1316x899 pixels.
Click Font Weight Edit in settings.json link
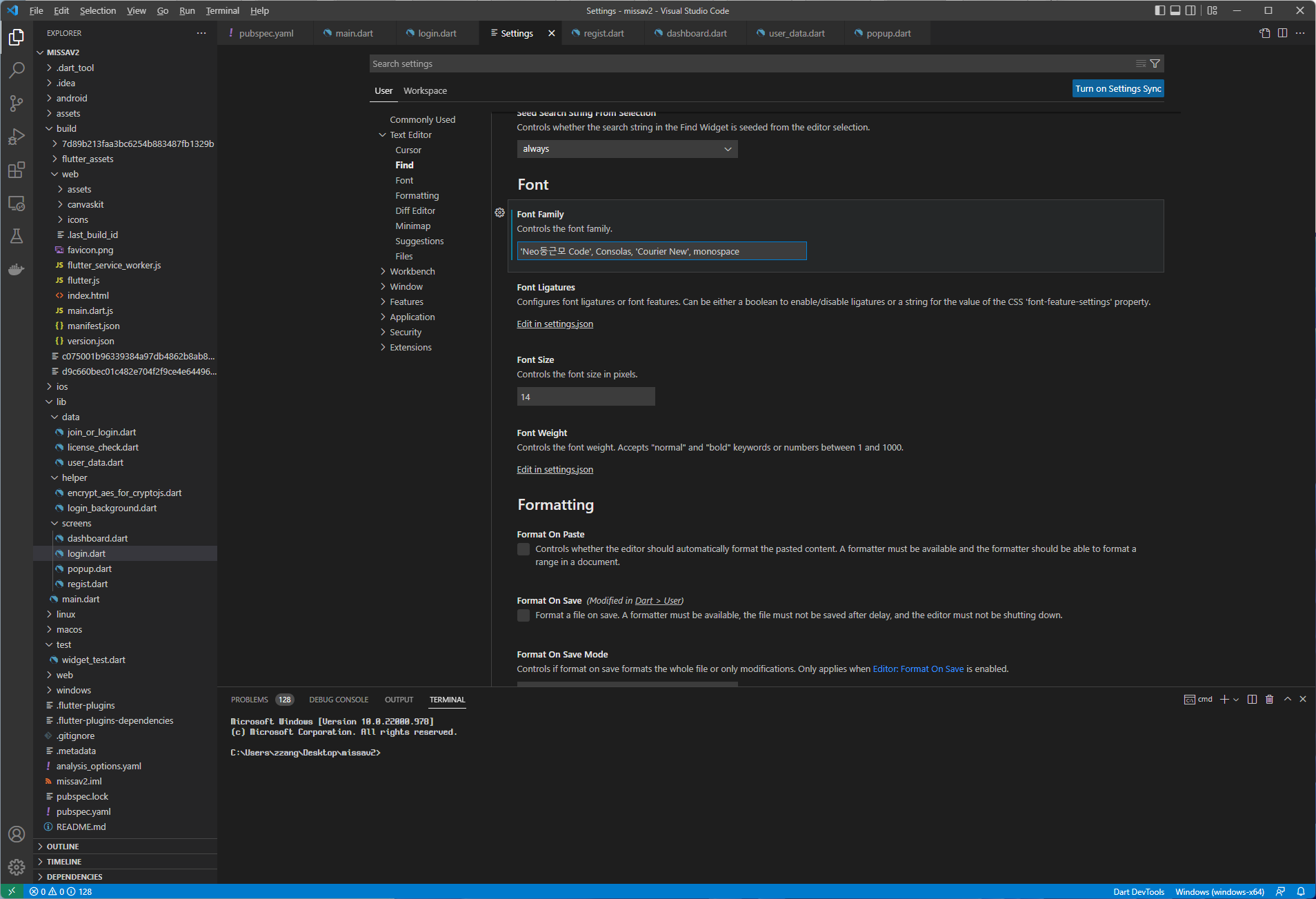point(555,469)
